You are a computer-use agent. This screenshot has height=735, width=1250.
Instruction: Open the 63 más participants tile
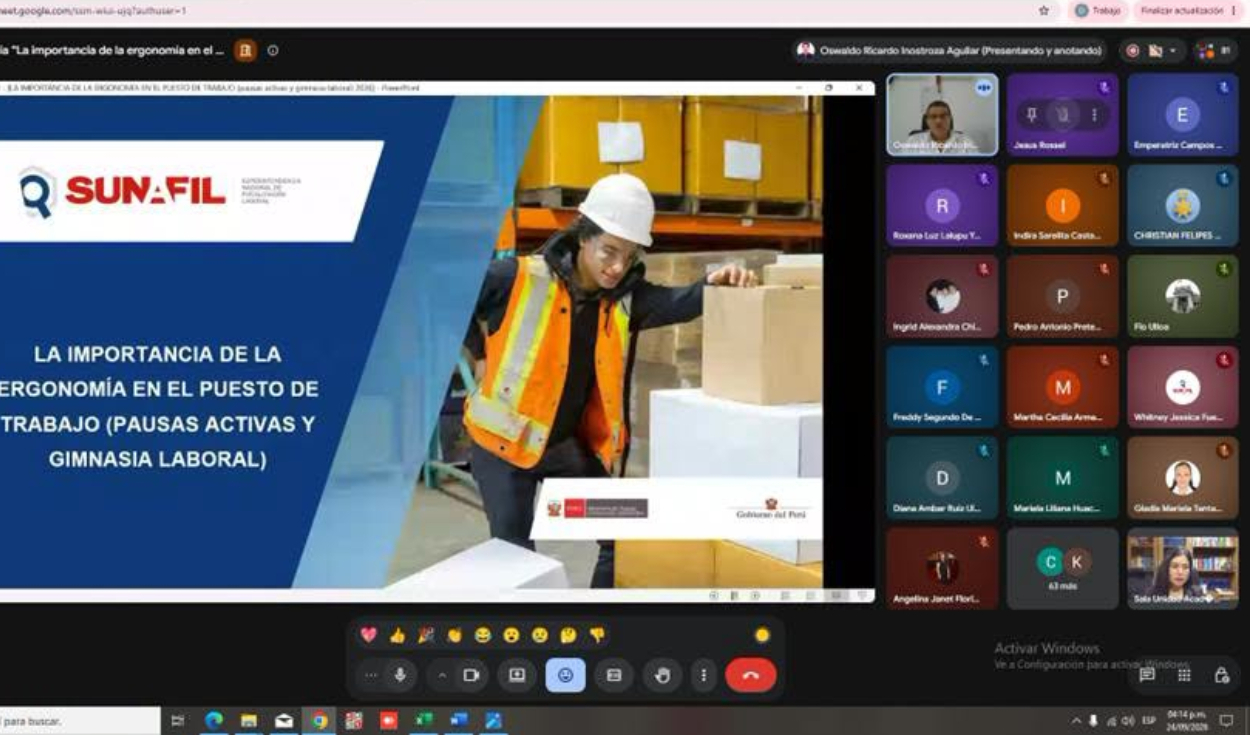[x=1063, y=569]
